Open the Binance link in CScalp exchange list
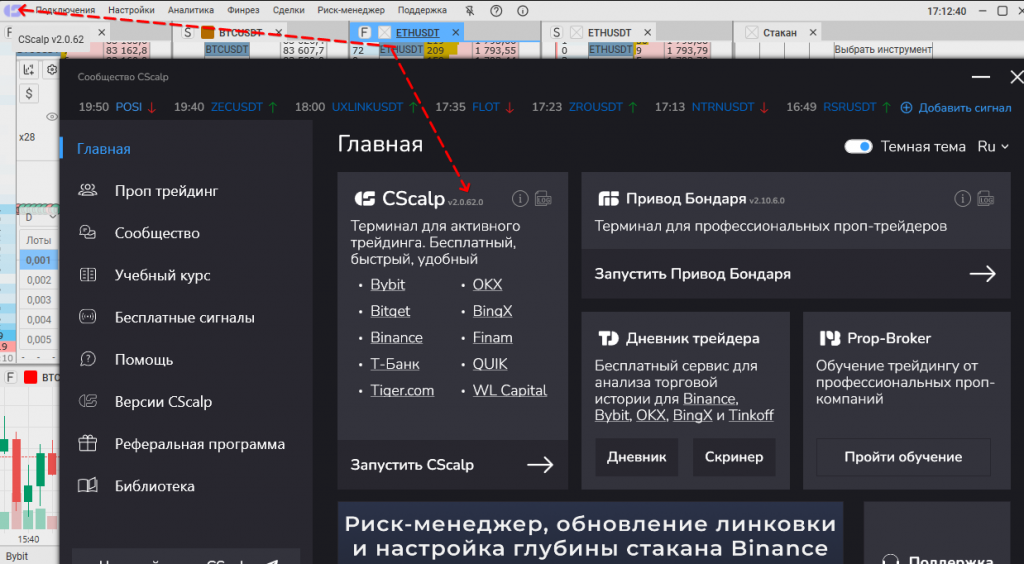Screen dimensions: 1024x564 396,337
